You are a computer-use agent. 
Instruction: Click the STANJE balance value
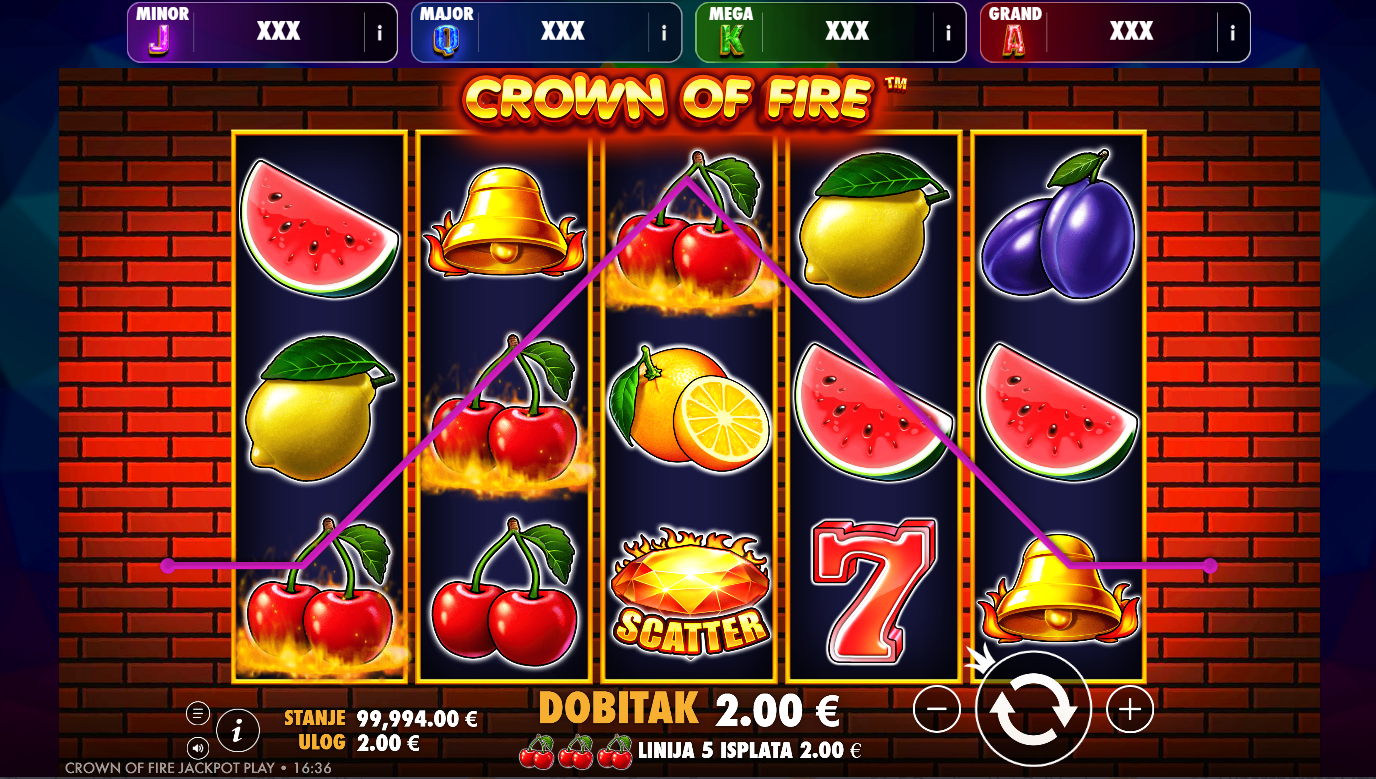click(415, 719)
